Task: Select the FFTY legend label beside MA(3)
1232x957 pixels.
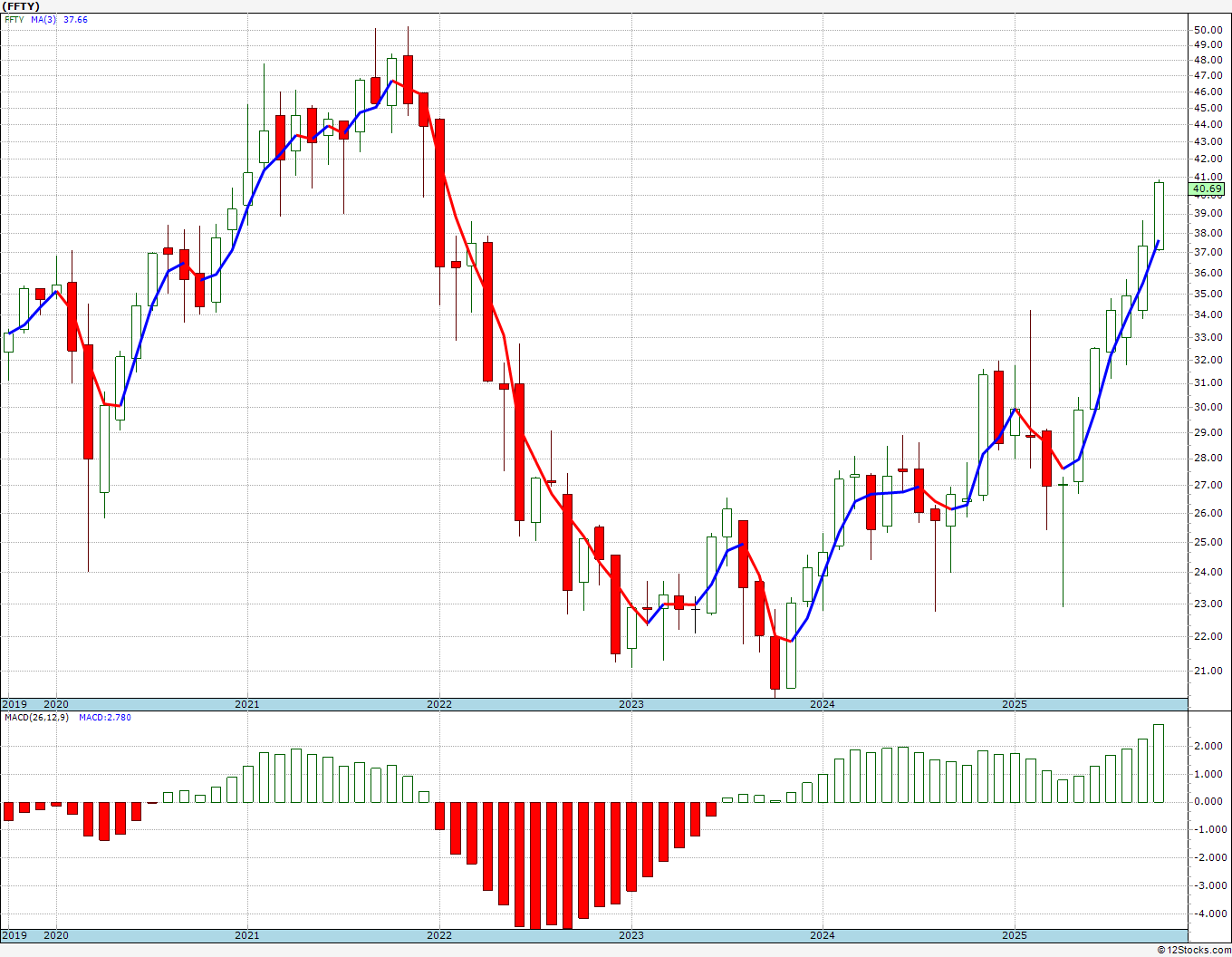Action: click(14, 19)
